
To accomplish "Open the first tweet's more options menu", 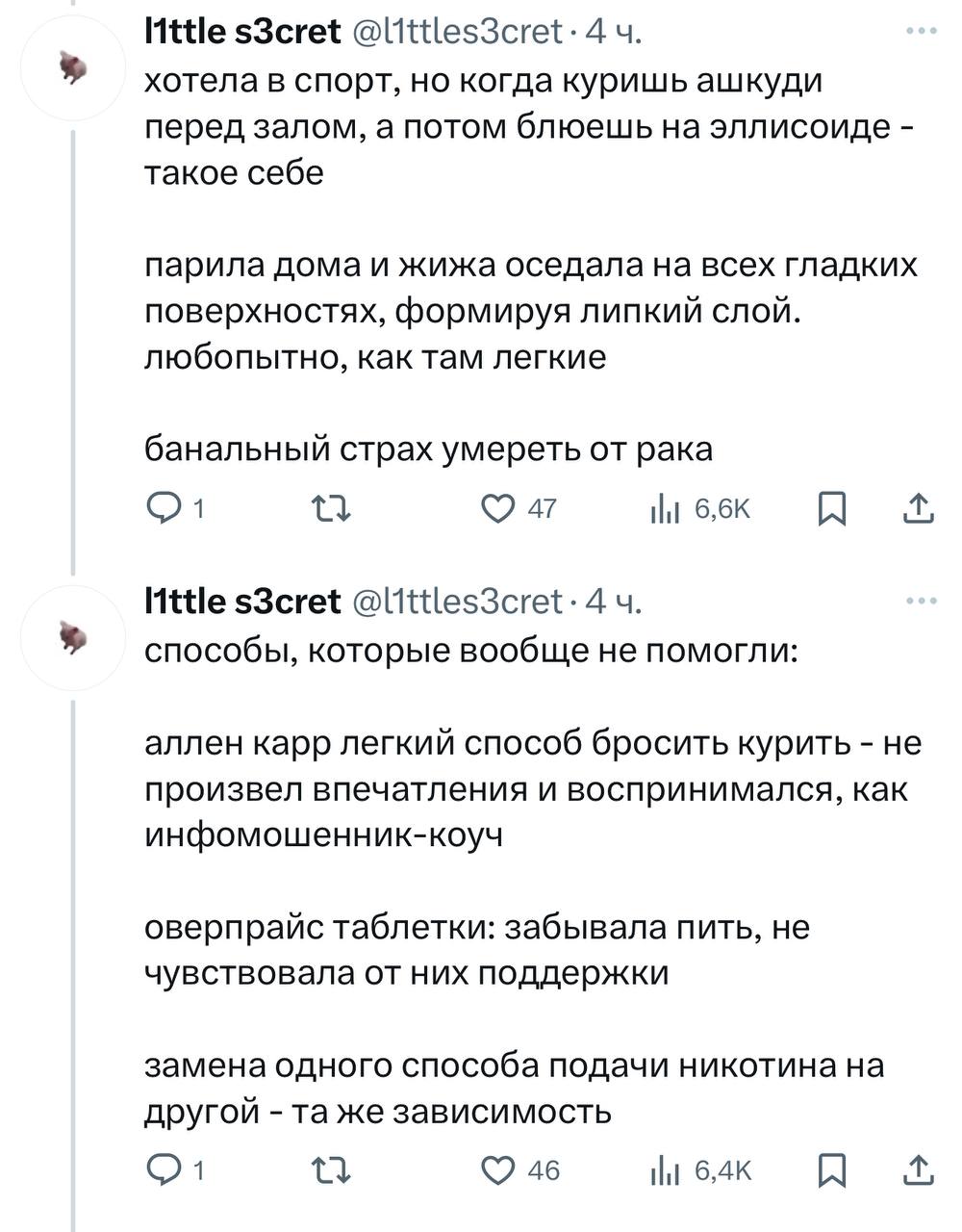I will tap(921, 32).
